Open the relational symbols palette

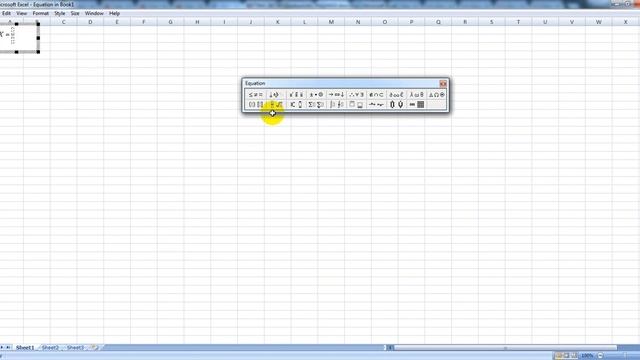point(256,95)
